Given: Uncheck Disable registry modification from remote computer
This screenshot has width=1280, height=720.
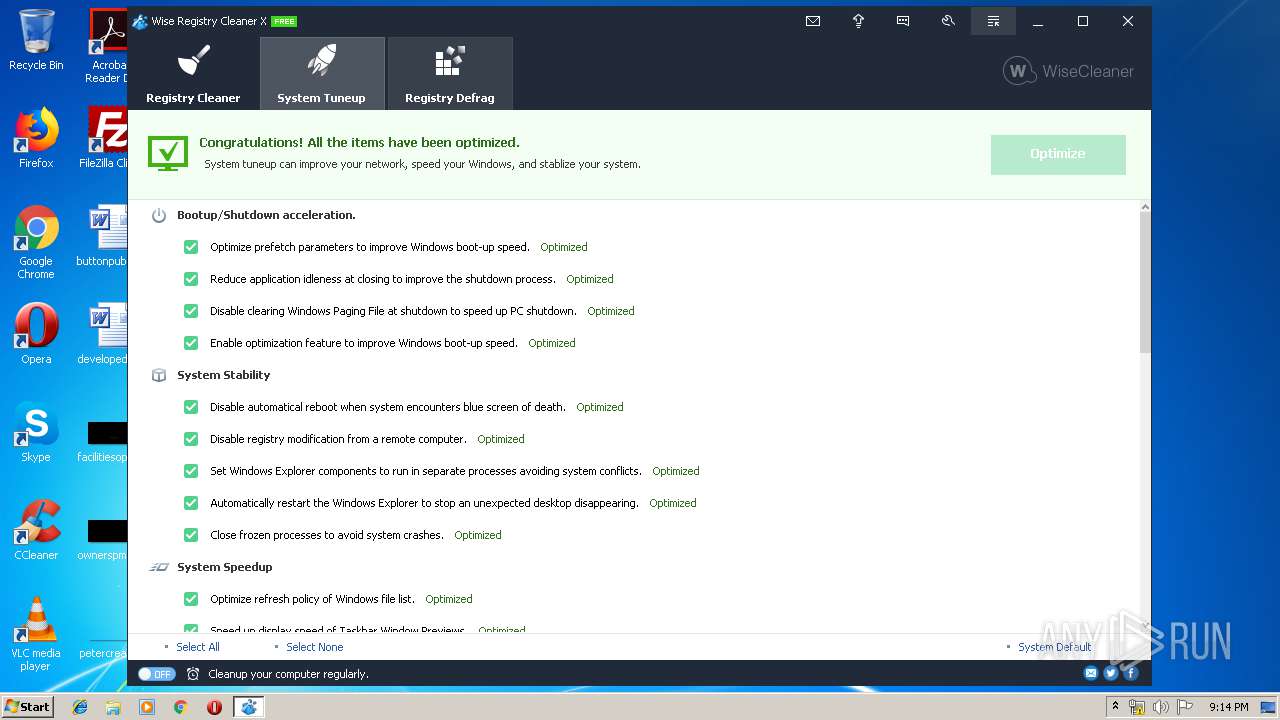Looking at the screenshot, I should (191, 439).
